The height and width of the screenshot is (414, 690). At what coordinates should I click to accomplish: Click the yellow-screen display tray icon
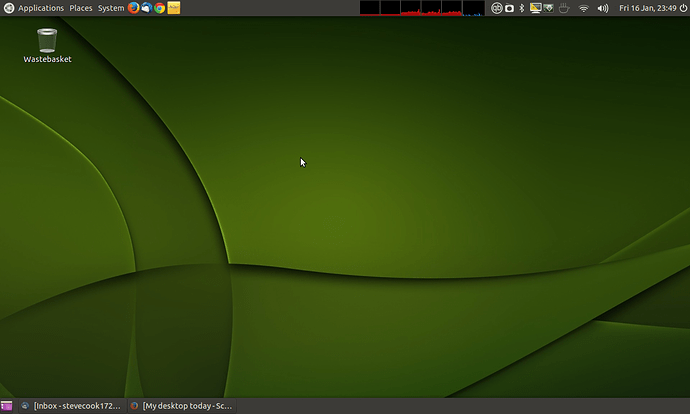click(x=536, y=8)
